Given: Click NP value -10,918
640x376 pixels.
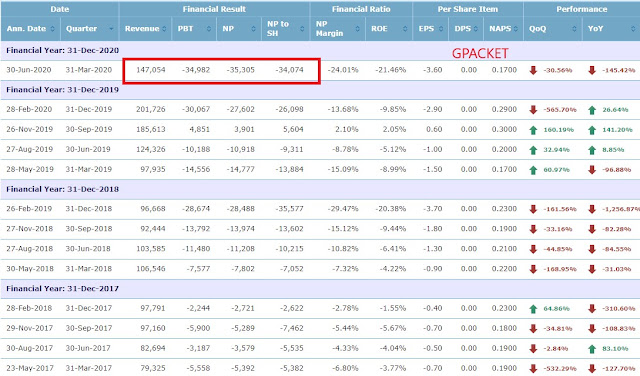Looking at the screenshot, I should pos(240,149).
